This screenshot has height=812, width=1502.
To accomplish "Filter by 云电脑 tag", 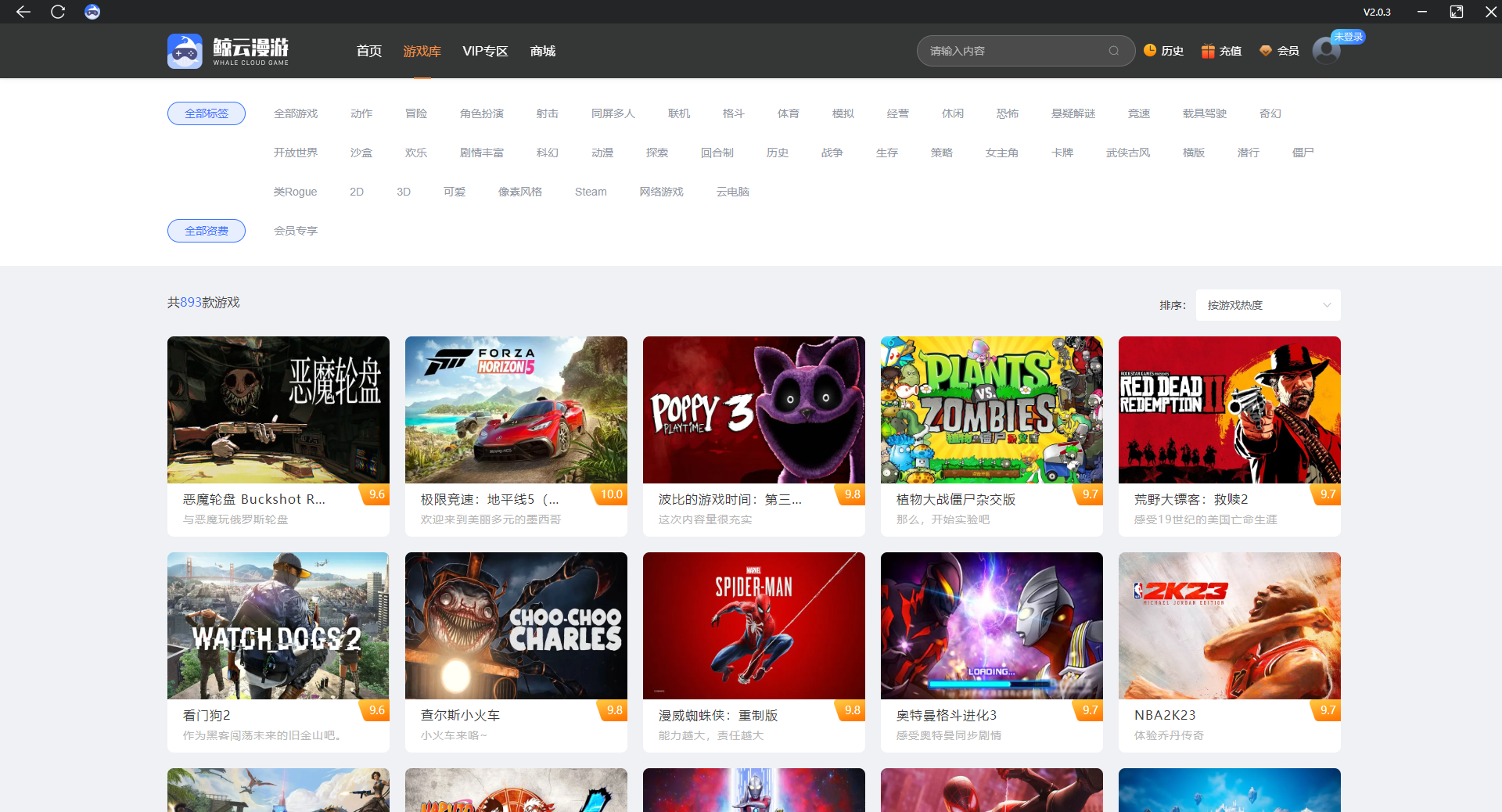I will coord(733,192).
